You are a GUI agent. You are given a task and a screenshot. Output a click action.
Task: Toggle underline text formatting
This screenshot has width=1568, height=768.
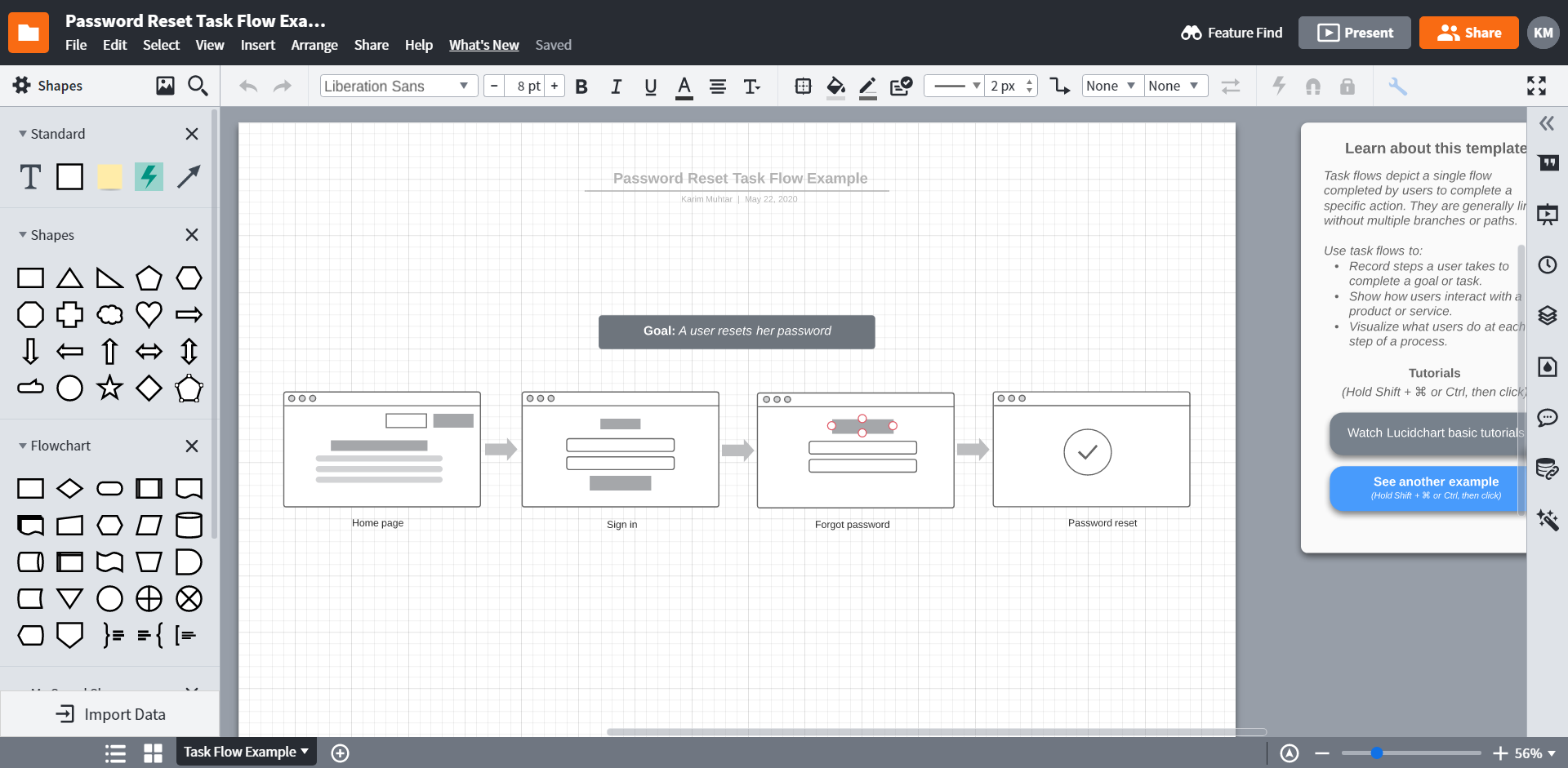651,87
